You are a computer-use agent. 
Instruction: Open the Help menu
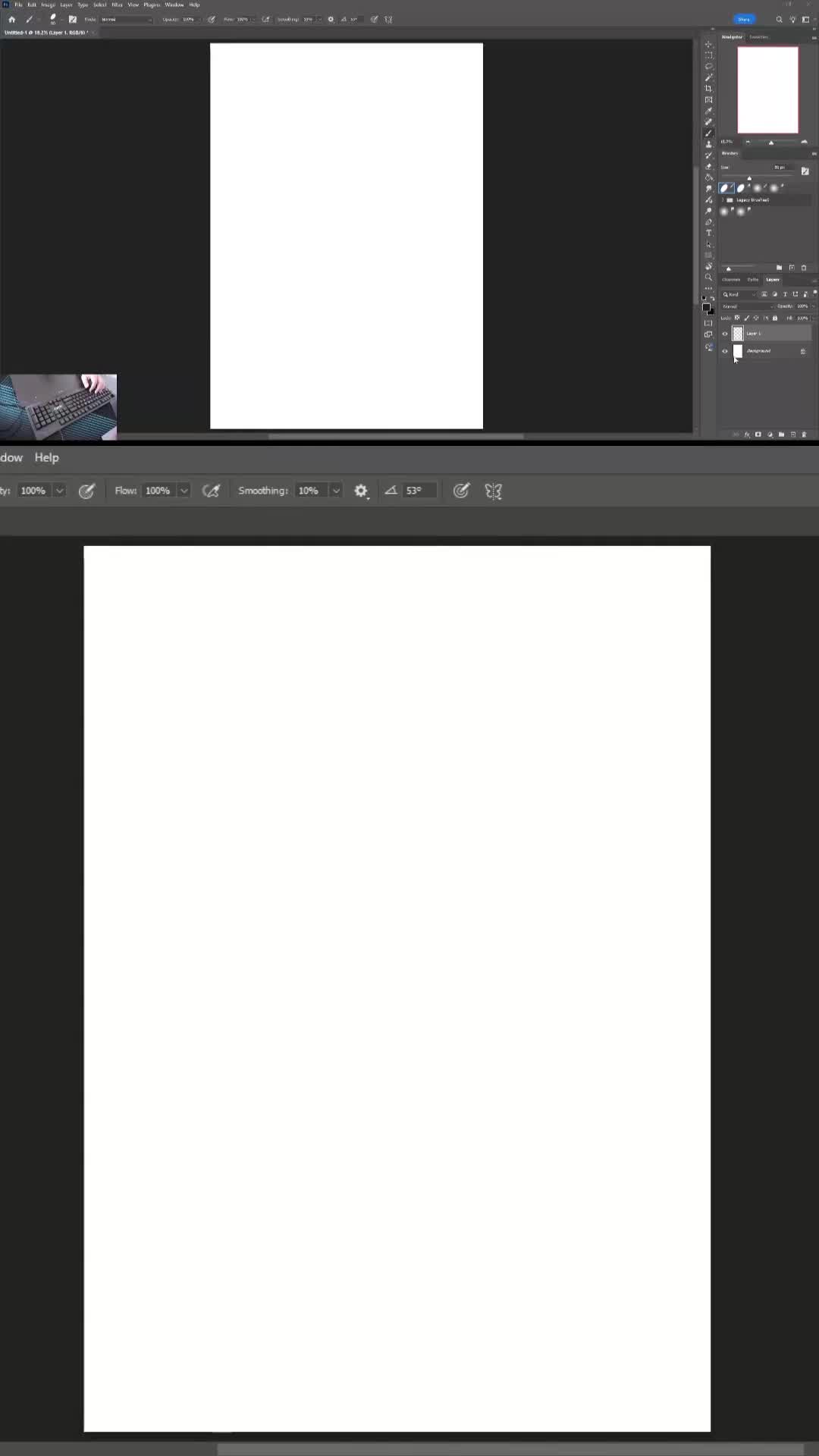click(x=46, y=457)
